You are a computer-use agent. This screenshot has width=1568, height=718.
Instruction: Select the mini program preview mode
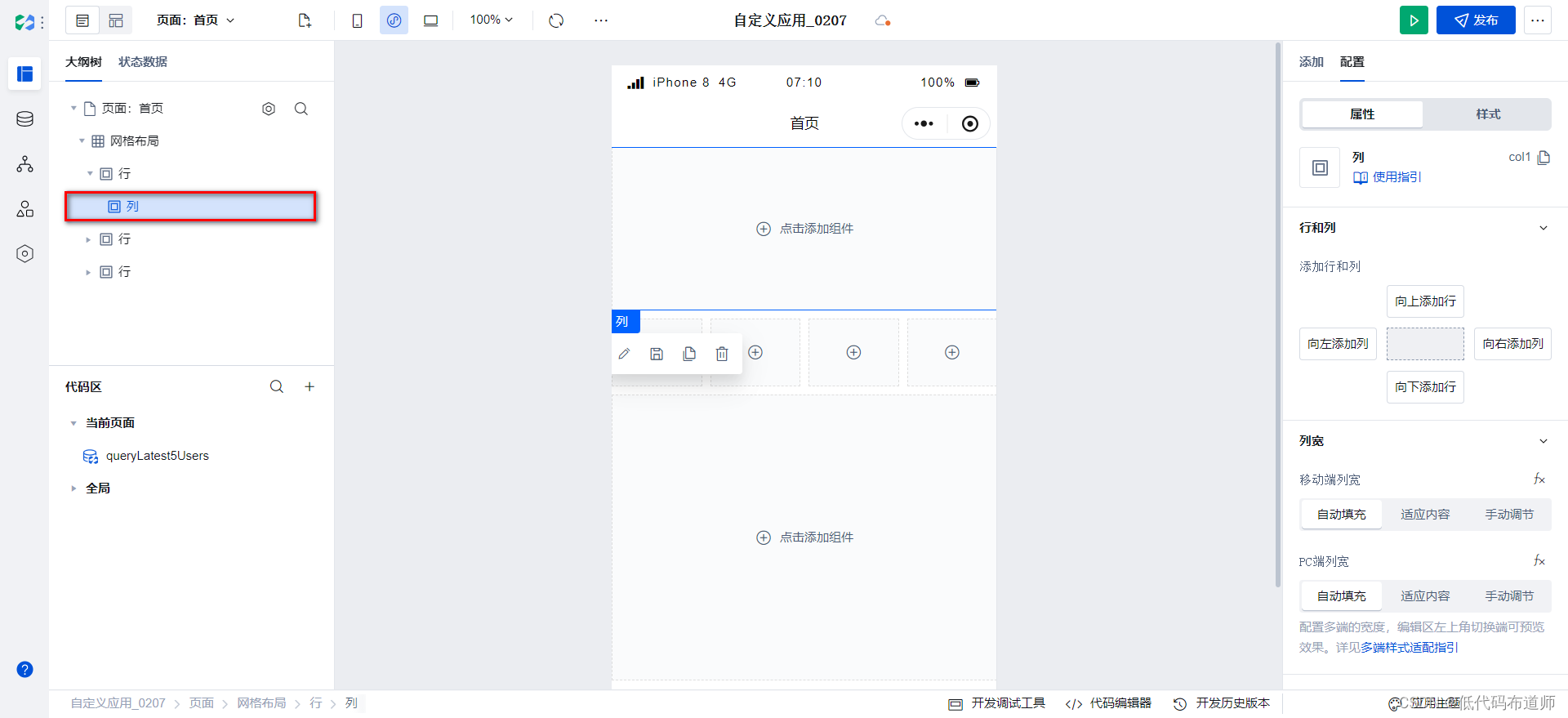click(394, 20)
